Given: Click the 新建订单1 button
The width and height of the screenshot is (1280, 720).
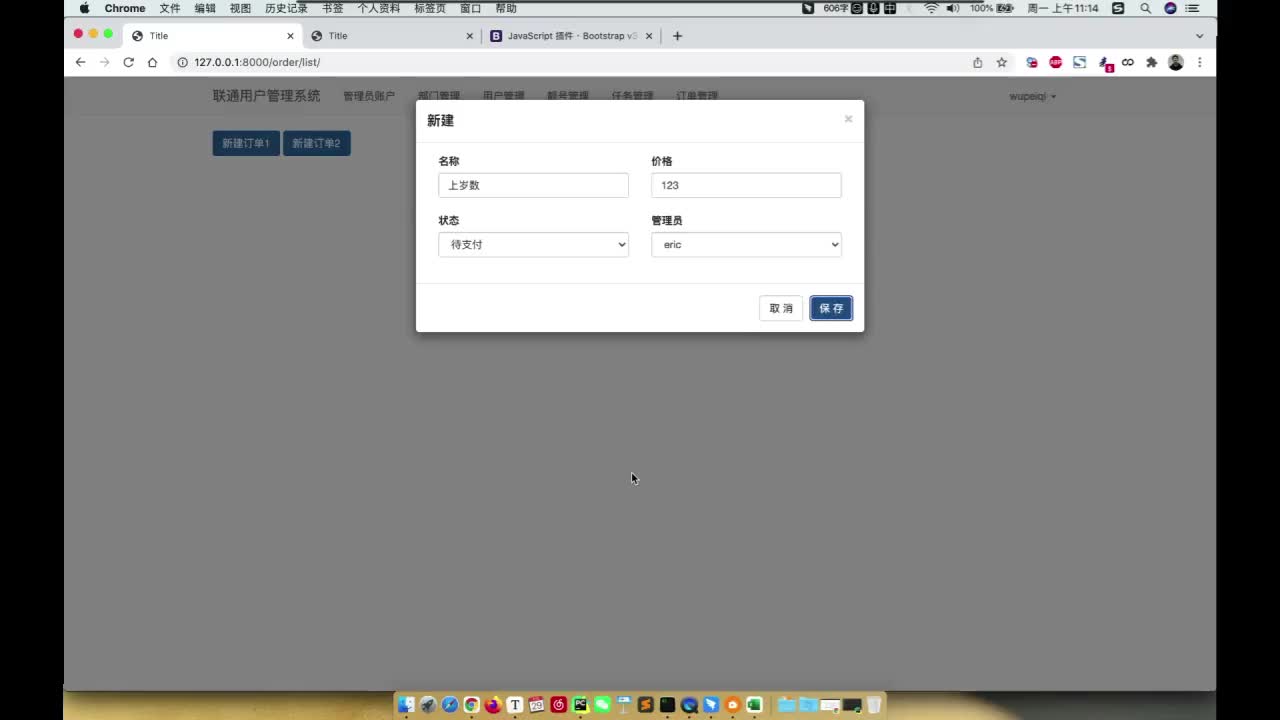Looking at the screenshot, I should click(246, 143).
